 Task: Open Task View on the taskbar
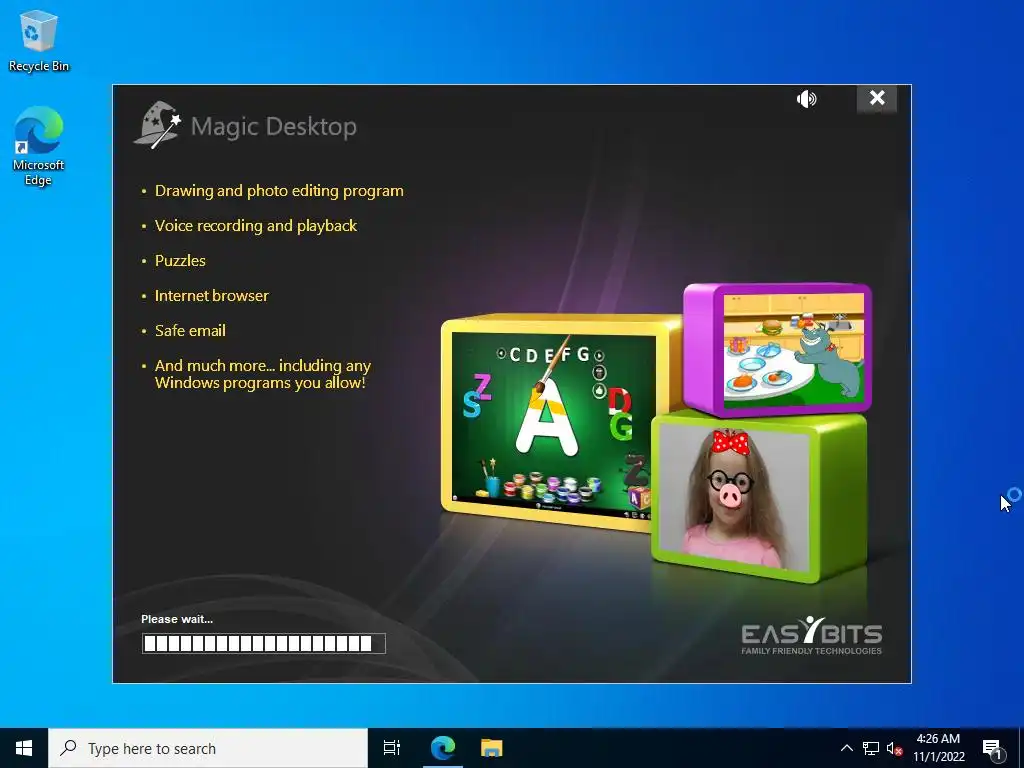pos(392,748)
